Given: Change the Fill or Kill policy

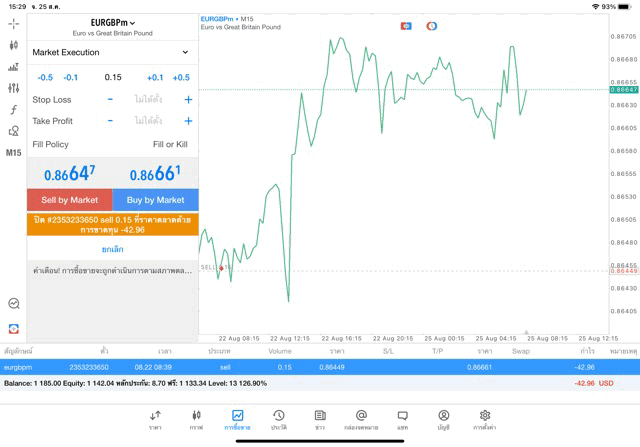Looking at the screenshot, I should coord(170,144).
